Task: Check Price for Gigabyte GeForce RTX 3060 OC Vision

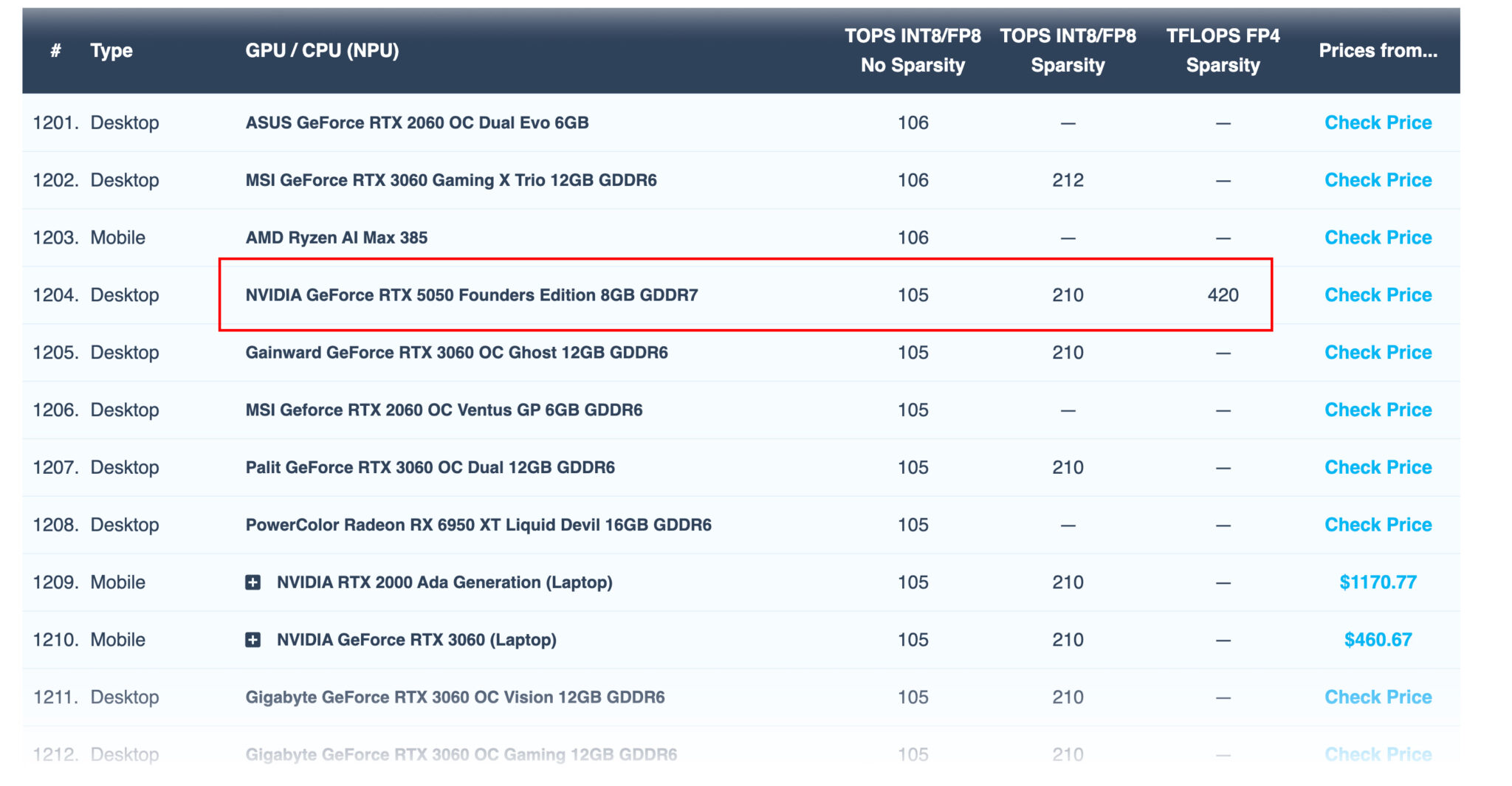Action: (x=1377, y=697)
